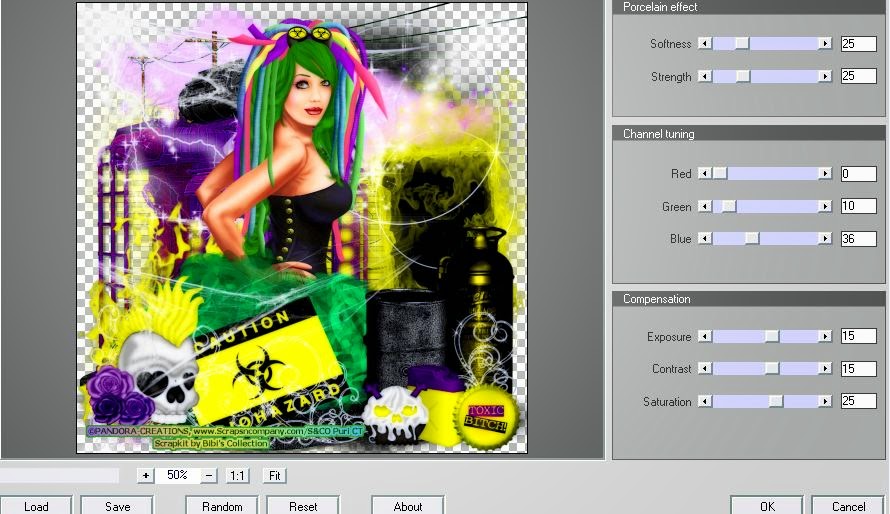Click the Exposure slider thumb

[772, 336]
